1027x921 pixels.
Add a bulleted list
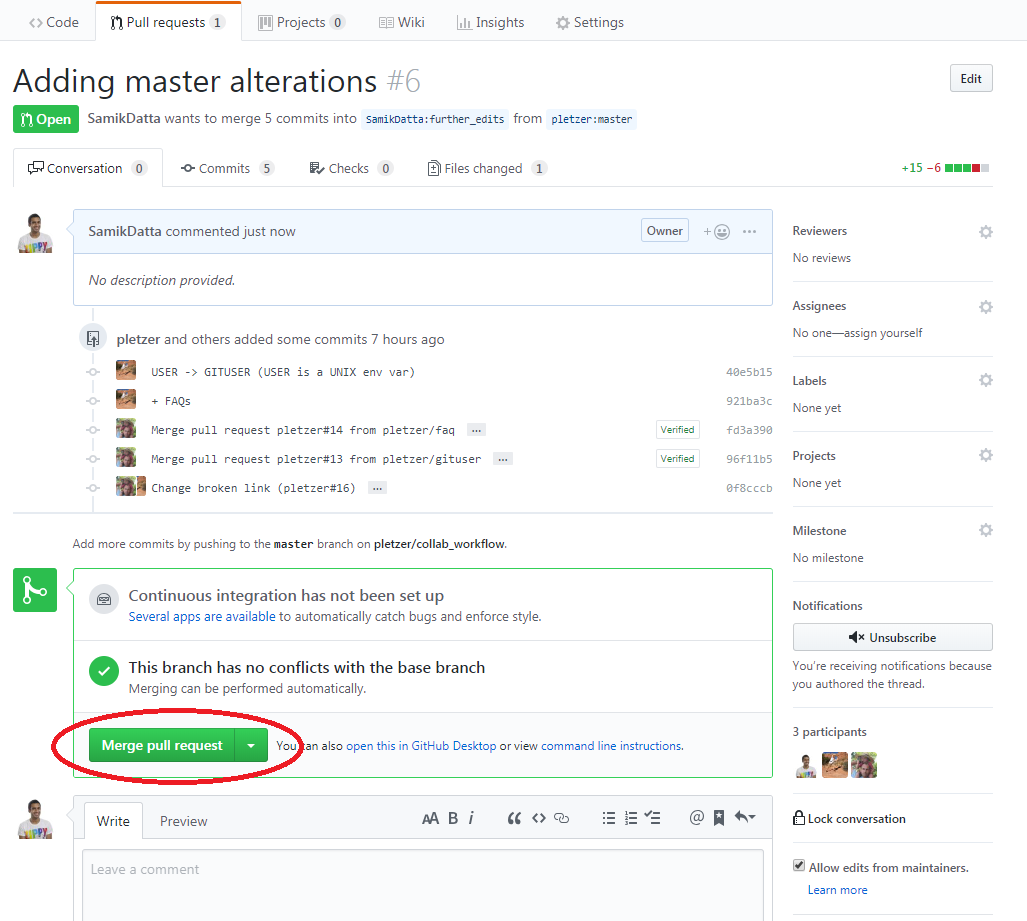pos(608,818)
